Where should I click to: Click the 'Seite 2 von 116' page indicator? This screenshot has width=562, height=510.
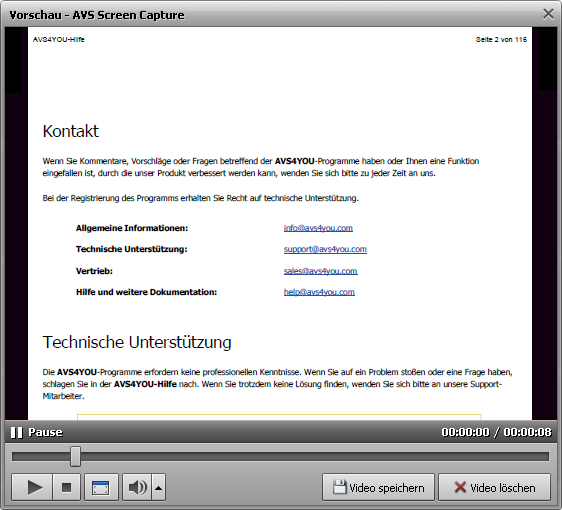click(501, 39)
